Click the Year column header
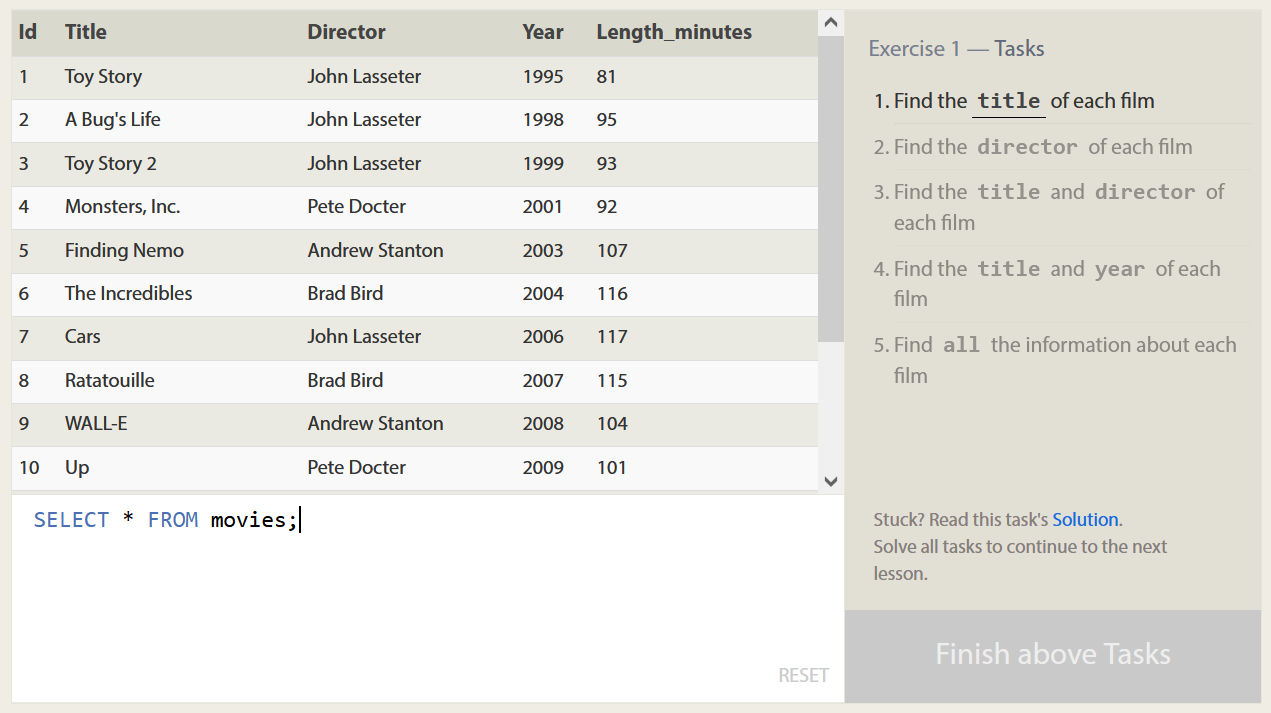Image resolution: width=1271 pixels, height=713 pixels. (x=543, y=32)
